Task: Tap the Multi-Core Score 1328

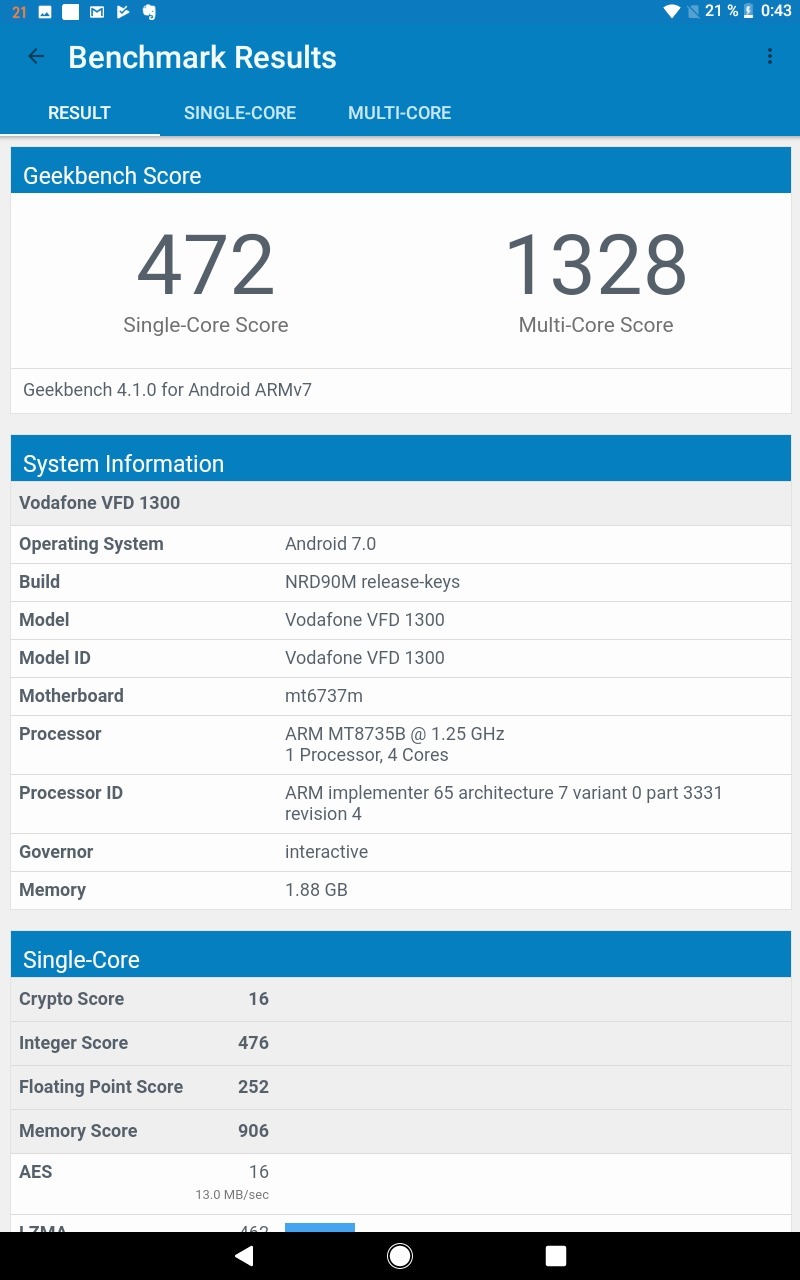Action: 596,263
